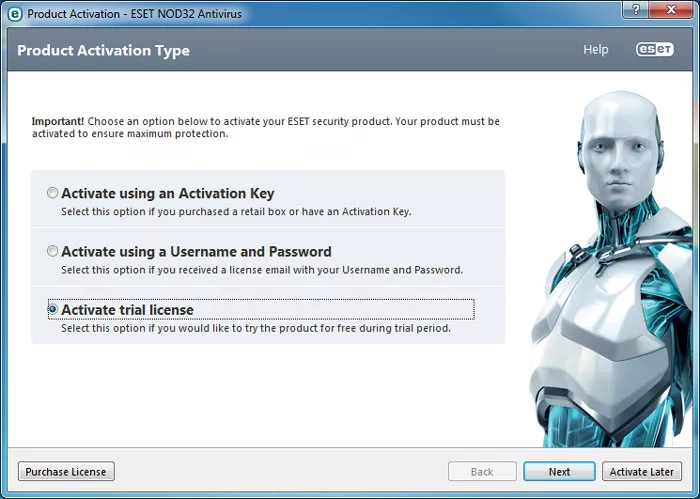Click the ESET app icon in title bar
This screenshot has height=499, width=700.
click(x=15, y=14)
